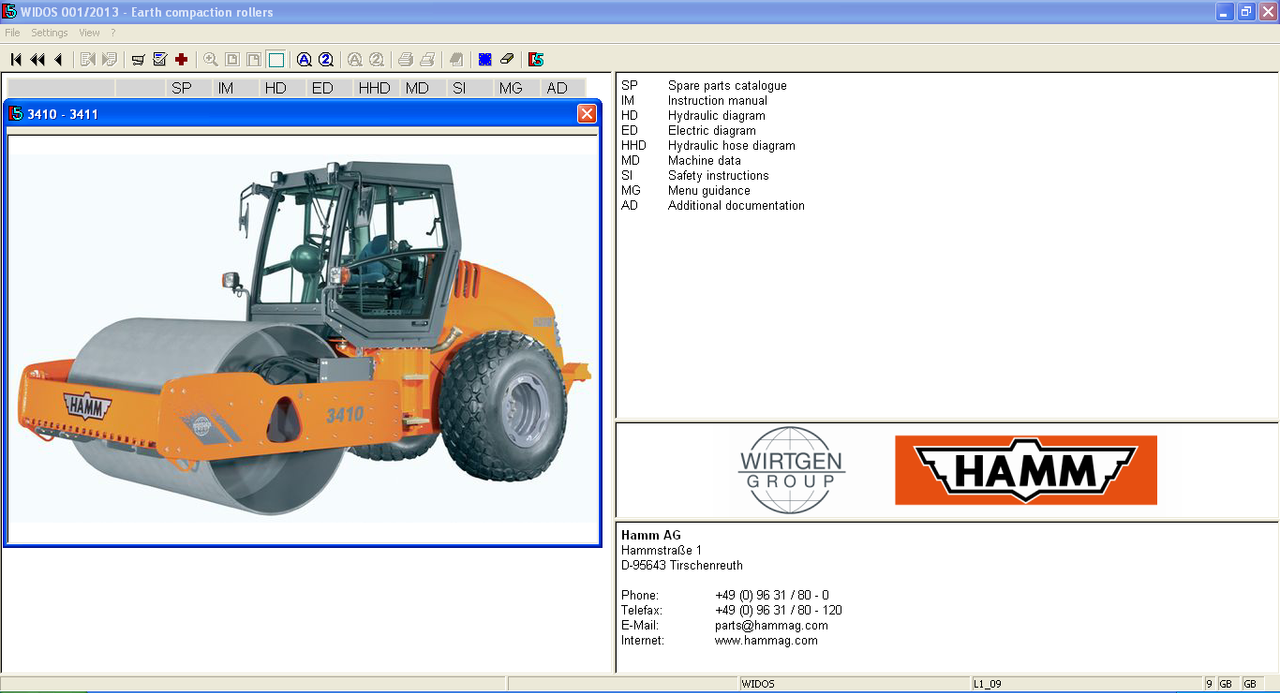1280x693 pixels.
Task: Click the eraser toolbar icon
Action: [507, 60]
